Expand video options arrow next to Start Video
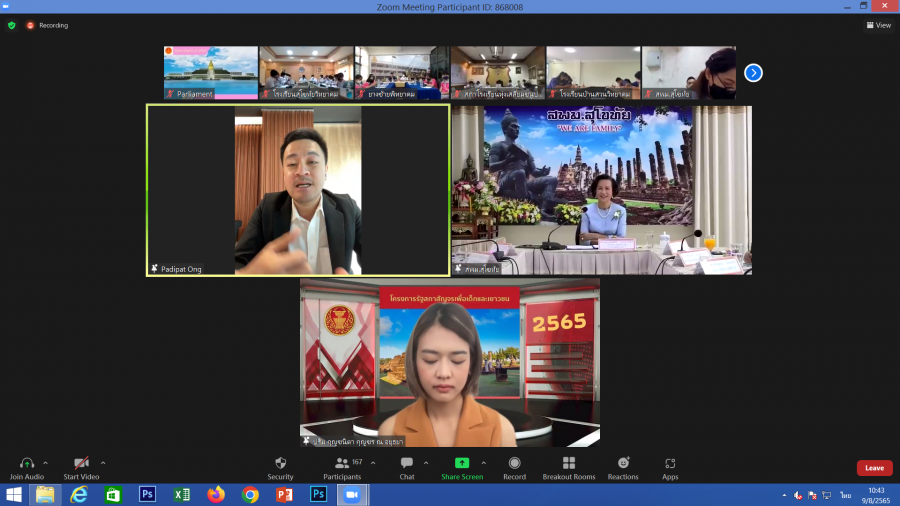Image resolution: width=900 pixels, height=506 pixels. 103,463
